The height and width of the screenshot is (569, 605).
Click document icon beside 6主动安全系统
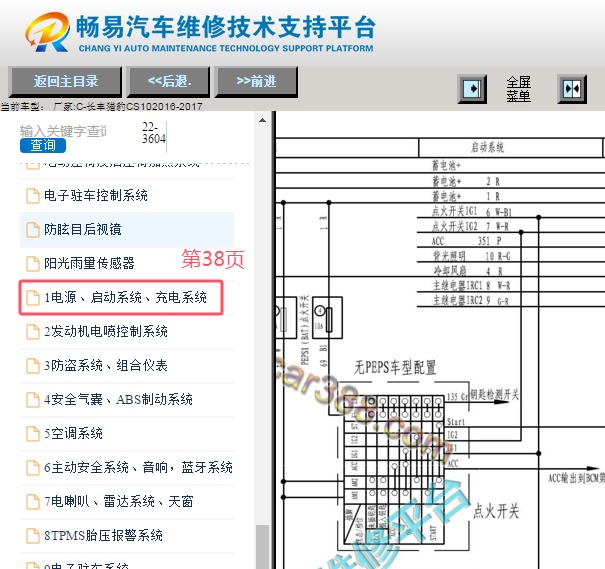click(33, 468)
